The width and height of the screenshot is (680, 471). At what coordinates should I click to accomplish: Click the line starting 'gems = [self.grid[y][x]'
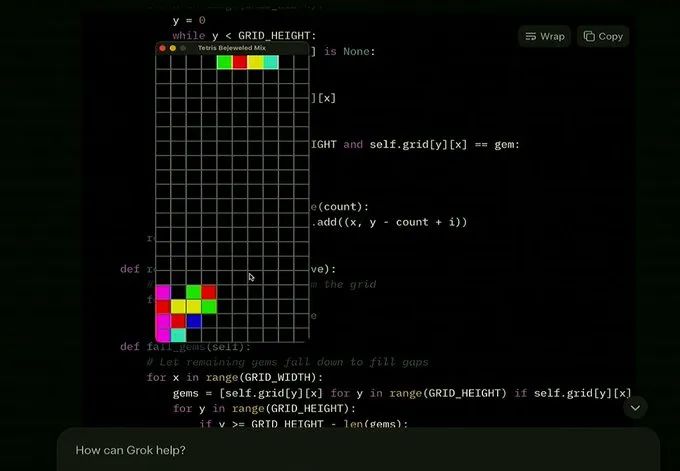click(x=402, y=393)
